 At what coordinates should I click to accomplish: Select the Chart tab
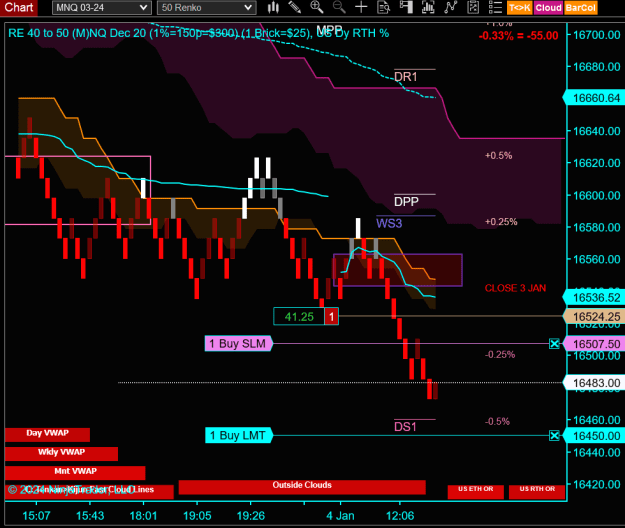click(19, 8)
